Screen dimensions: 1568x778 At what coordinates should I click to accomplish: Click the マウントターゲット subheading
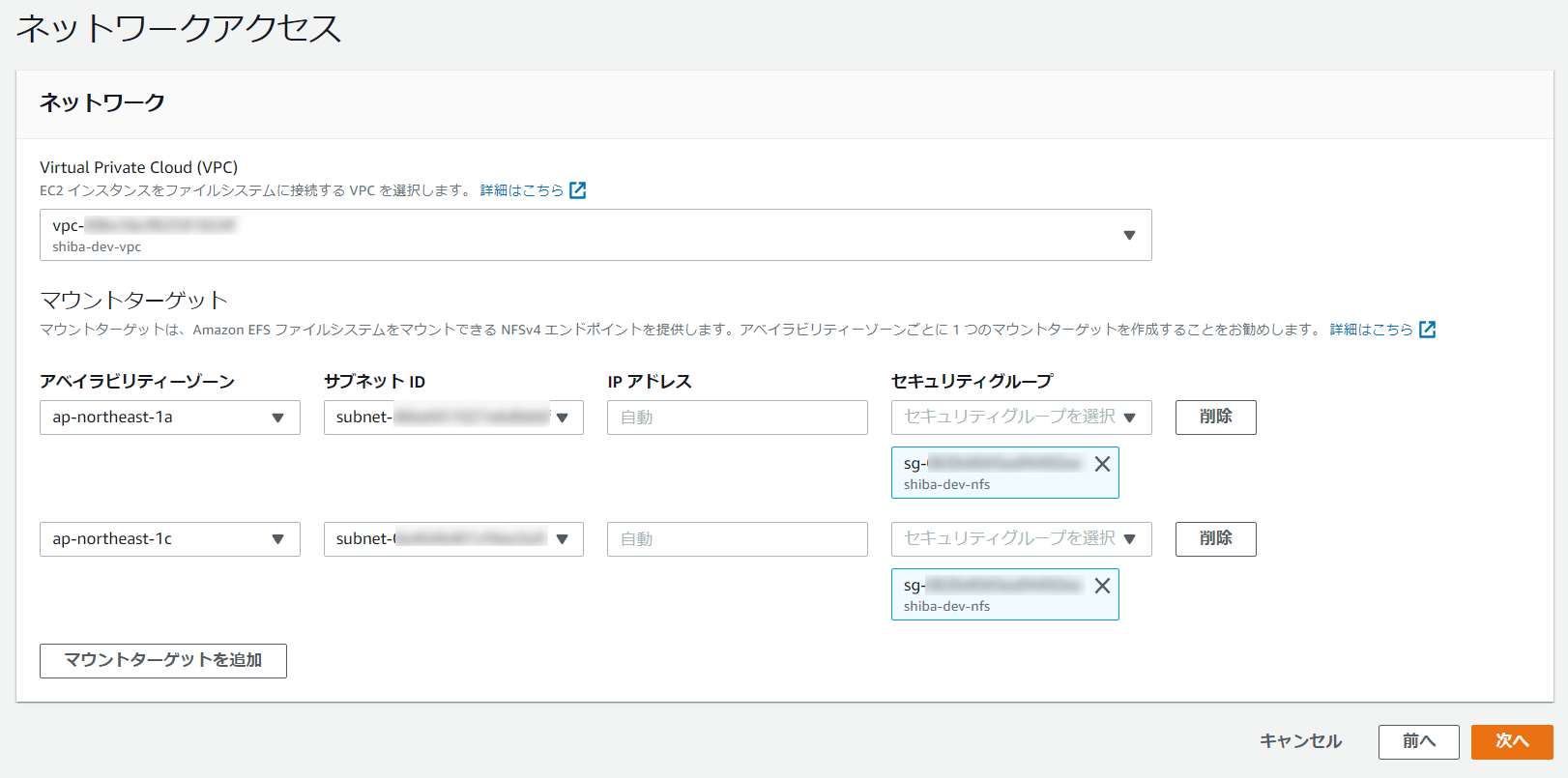point(133,301)
